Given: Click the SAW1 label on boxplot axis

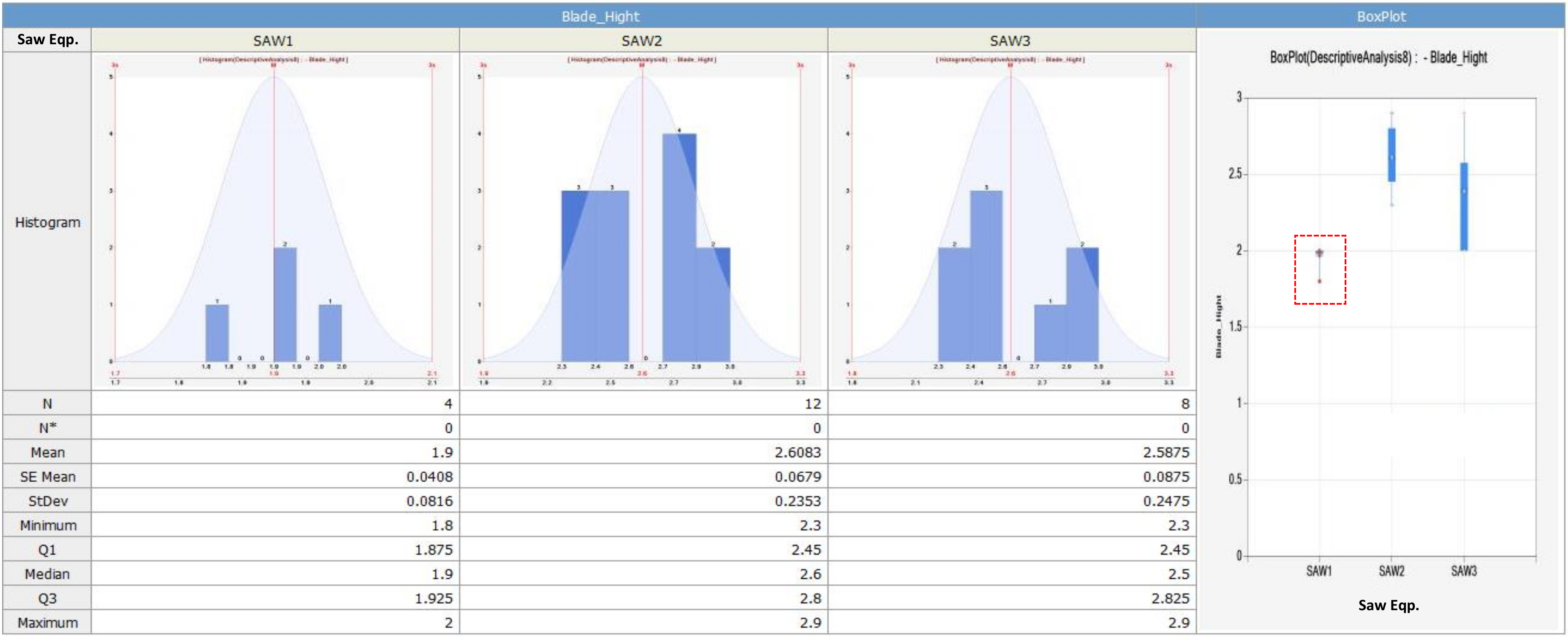Looking at the screenshot, I should [x=1319, y=571].
